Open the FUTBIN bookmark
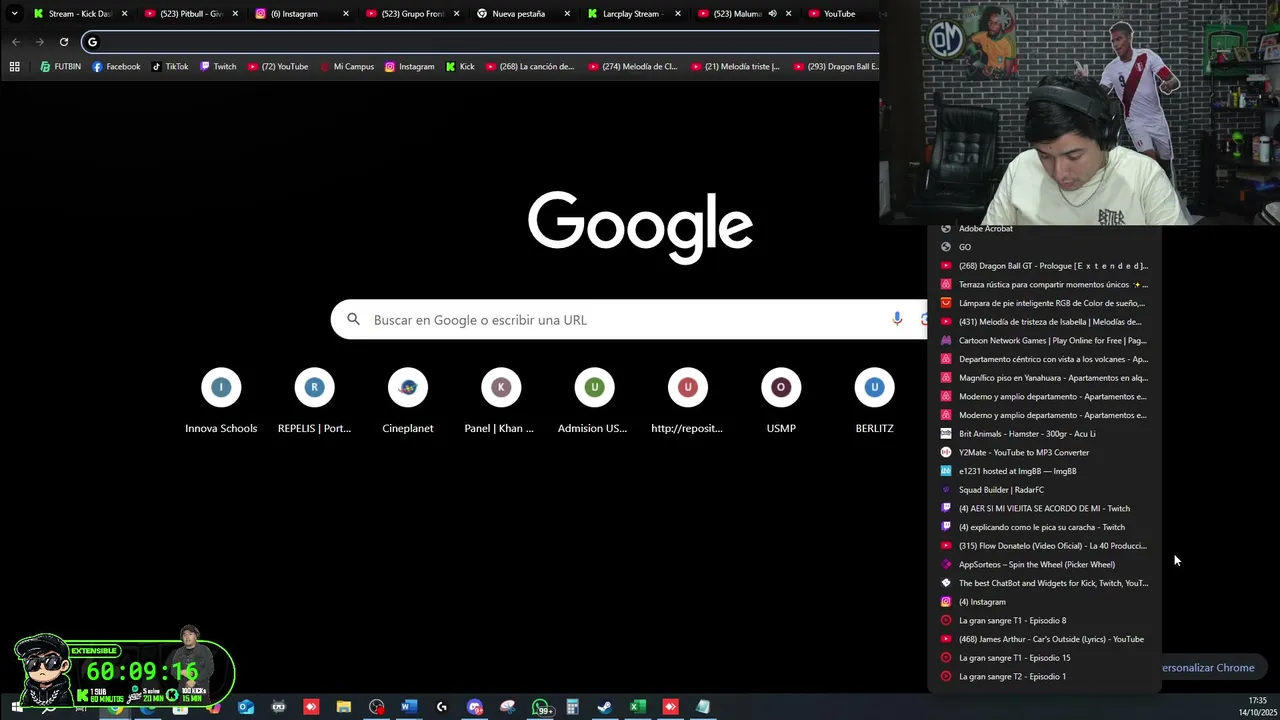Image resolution: width=1280 pixels, height=720 pixels. pos(60,67)
